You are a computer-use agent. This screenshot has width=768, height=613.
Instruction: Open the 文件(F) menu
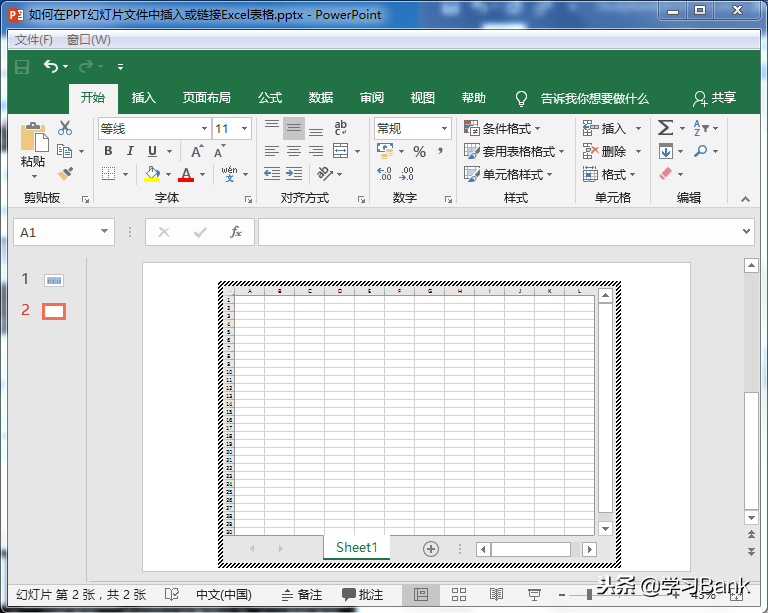(34, 40)
